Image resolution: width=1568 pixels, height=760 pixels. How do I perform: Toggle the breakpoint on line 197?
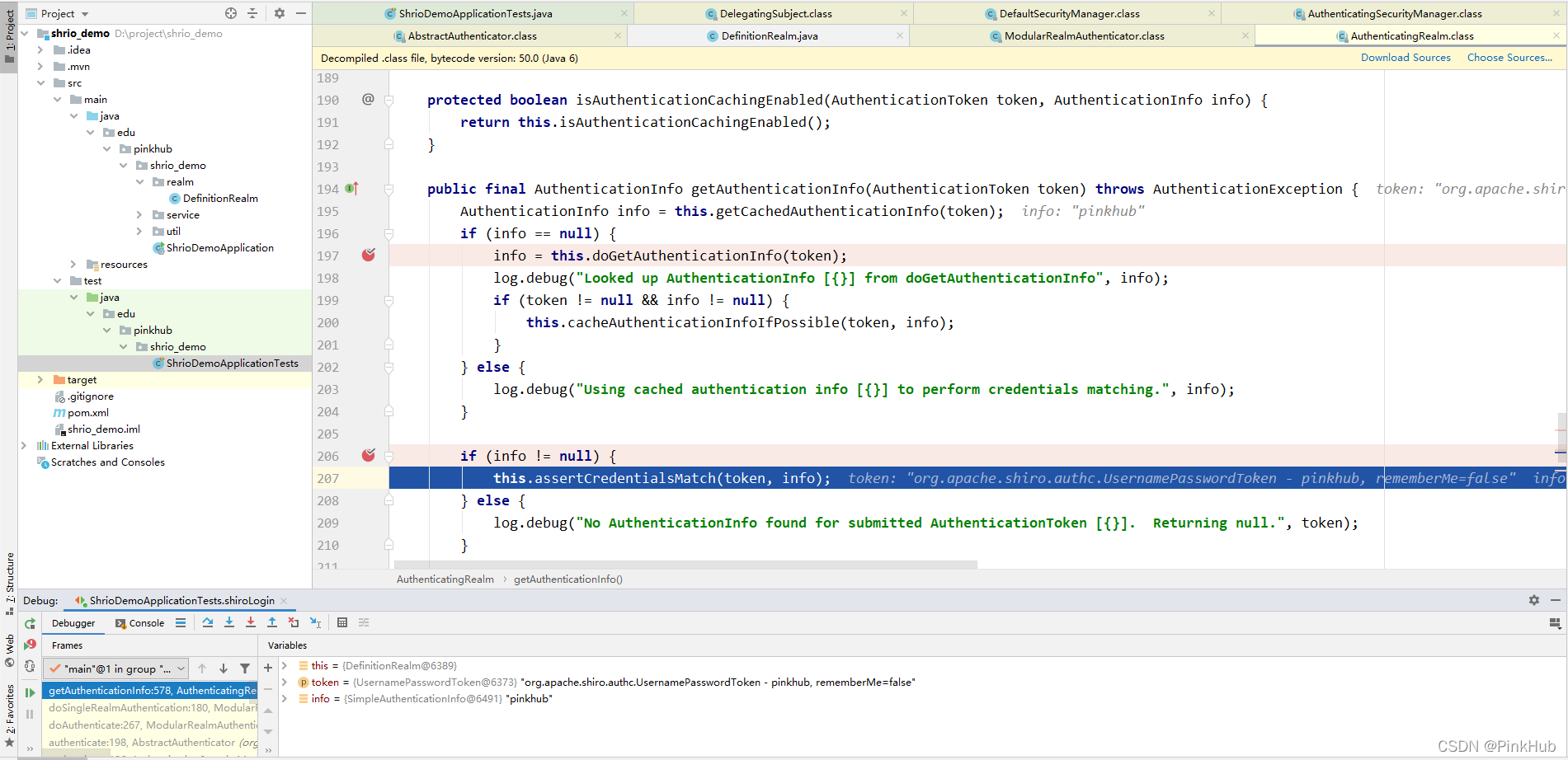369,256
